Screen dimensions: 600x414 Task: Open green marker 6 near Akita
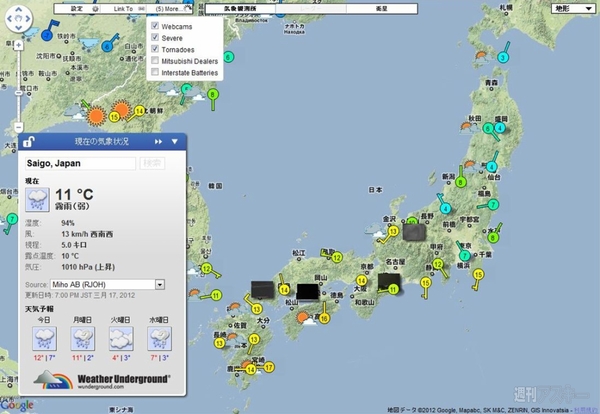pos(488,129)
